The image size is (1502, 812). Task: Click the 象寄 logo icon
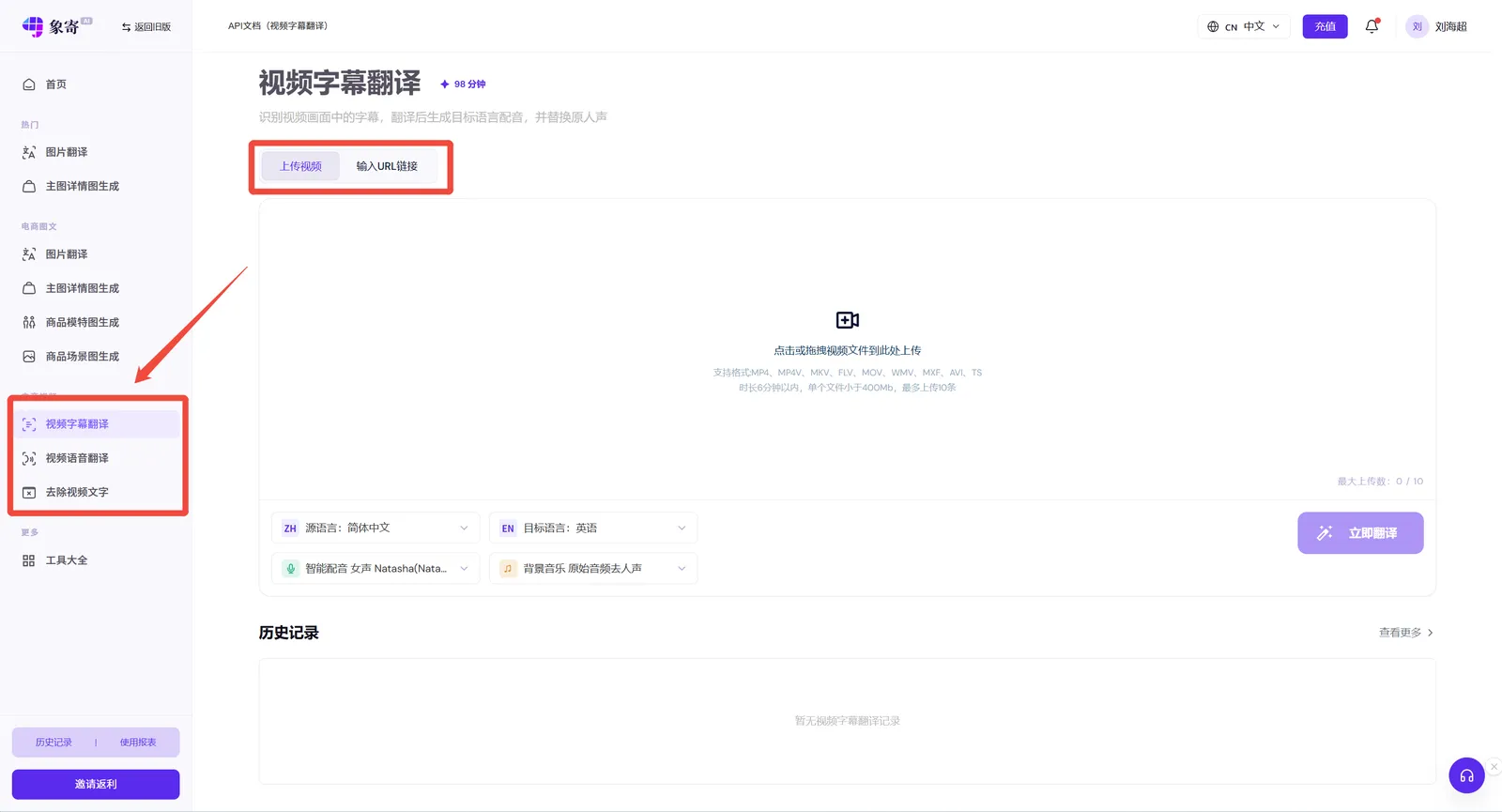tap(32, 26)
